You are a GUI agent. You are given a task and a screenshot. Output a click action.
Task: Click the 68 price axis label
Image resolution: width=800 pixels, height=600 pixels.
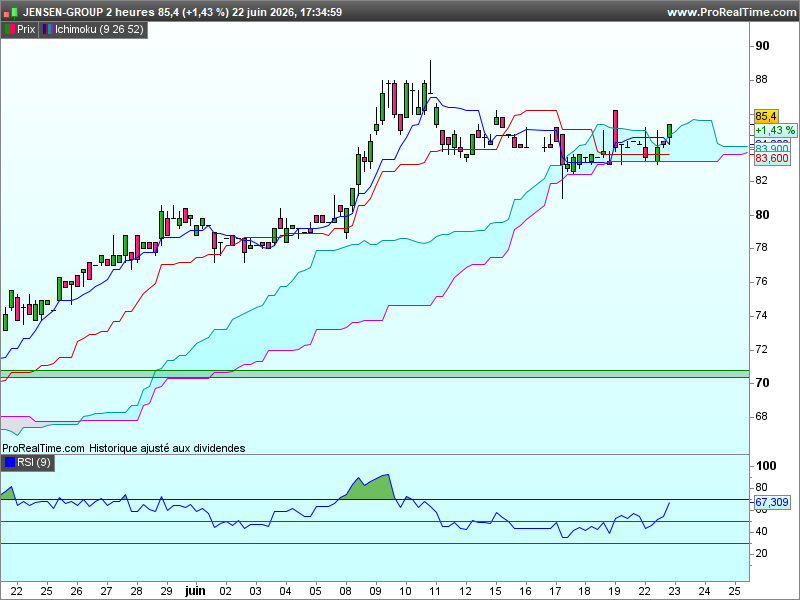coord(761,417)
